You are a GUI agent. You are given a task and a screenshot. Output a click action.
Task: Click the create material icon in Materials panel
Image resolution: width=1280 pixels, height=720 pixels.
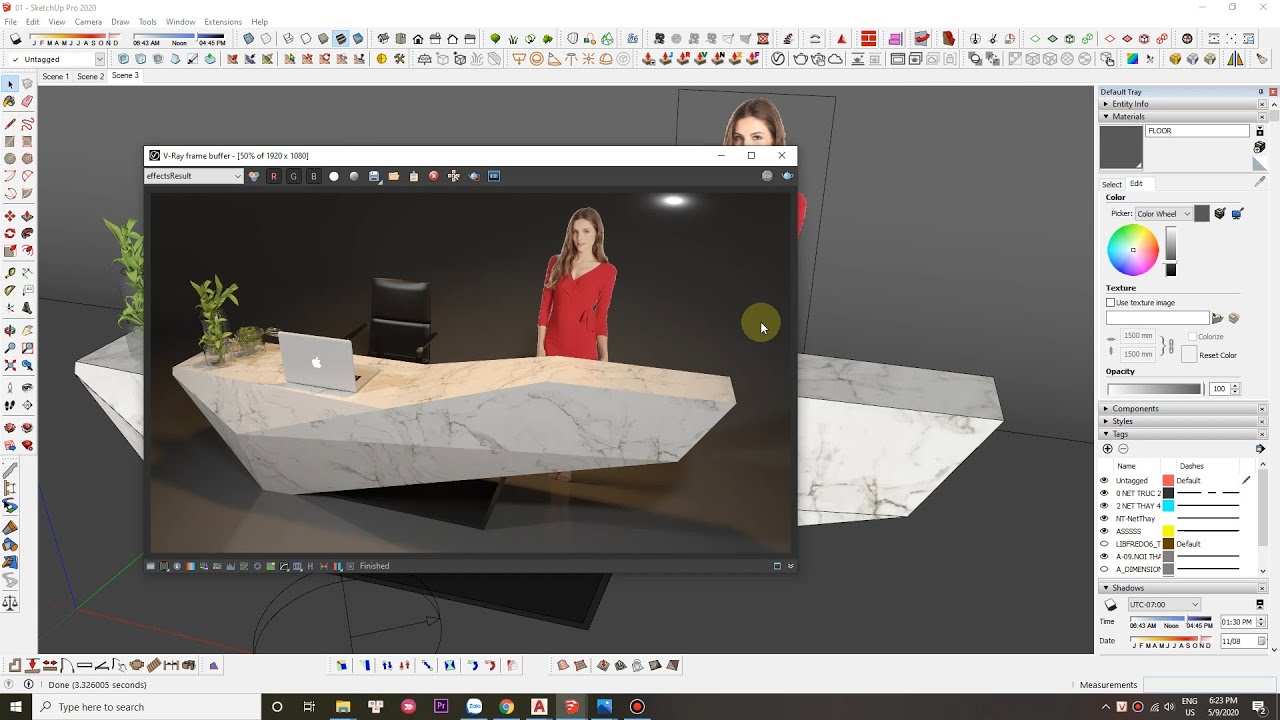click(1259, 147)
